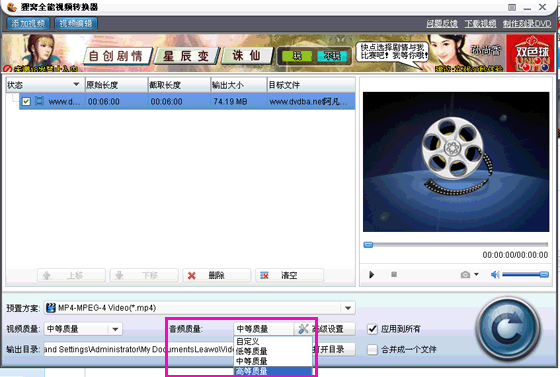The image size is (560, 377).
Task: Click the 上移 move-up button
Action: click(x=71, y=275)
